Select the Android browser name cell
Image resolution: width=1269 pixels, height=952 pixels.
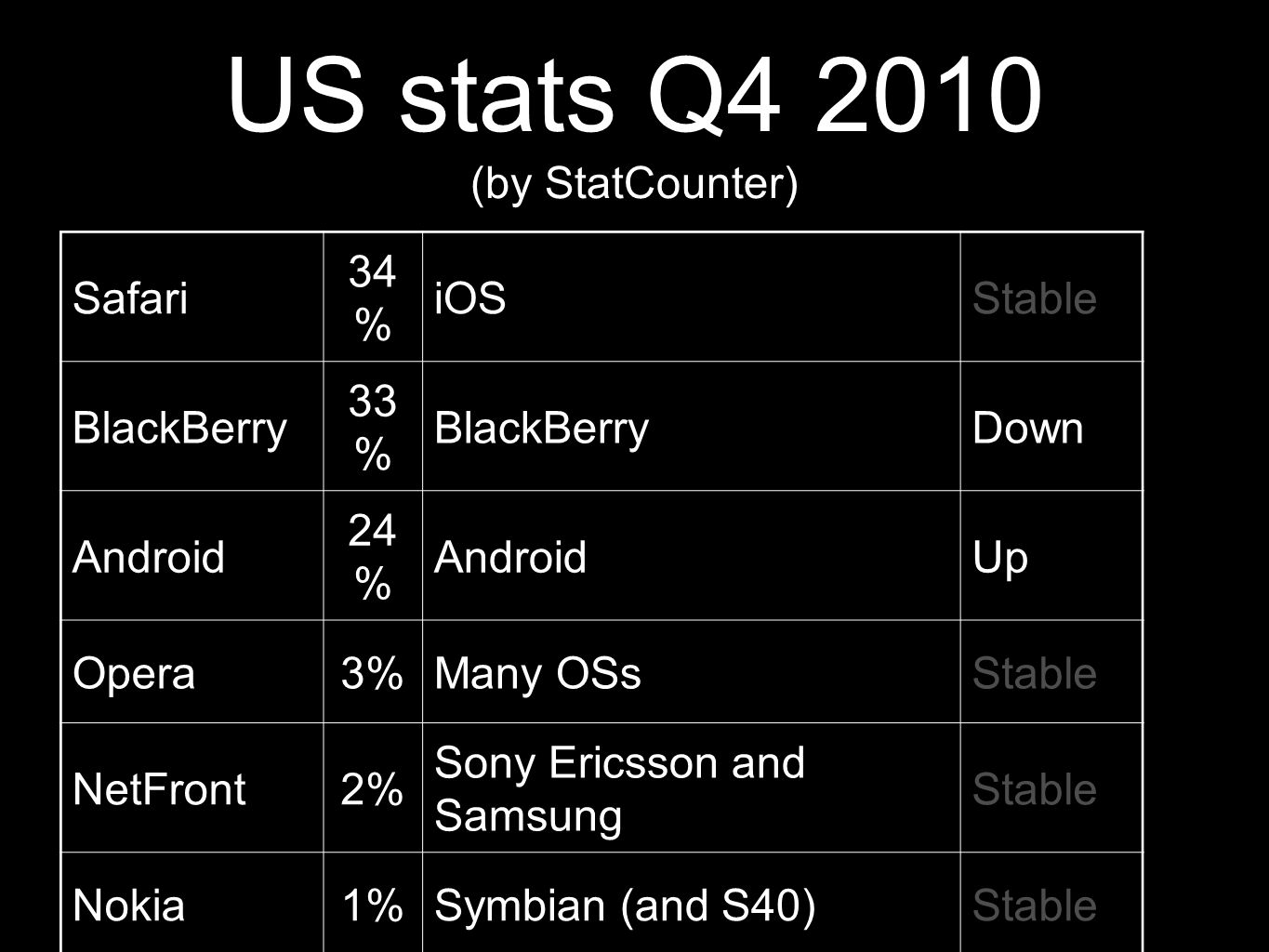click(192, 555)
